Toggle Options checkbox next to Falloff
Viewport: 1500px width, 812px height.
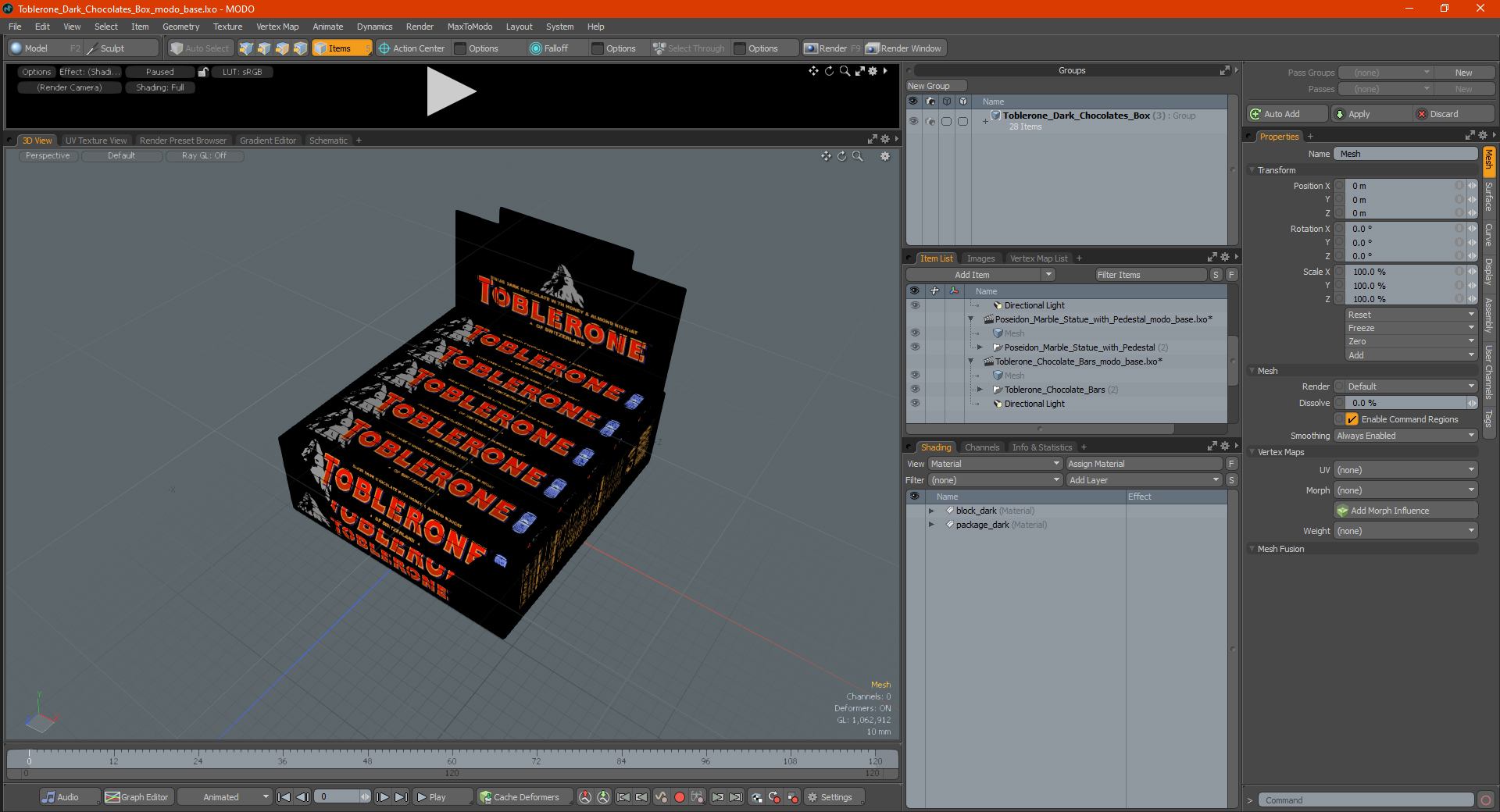pyautogui.click(x=598, y=48)
